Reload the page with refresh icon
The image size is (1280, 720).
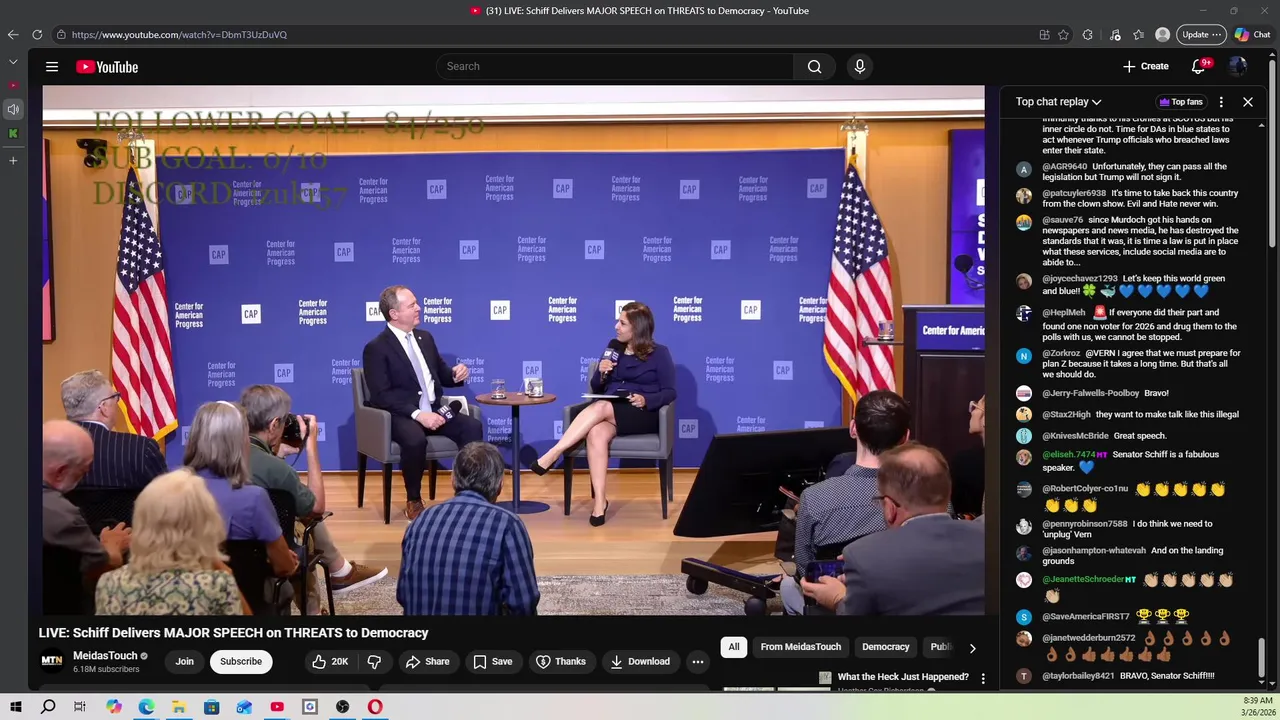[x=37, y=34]
